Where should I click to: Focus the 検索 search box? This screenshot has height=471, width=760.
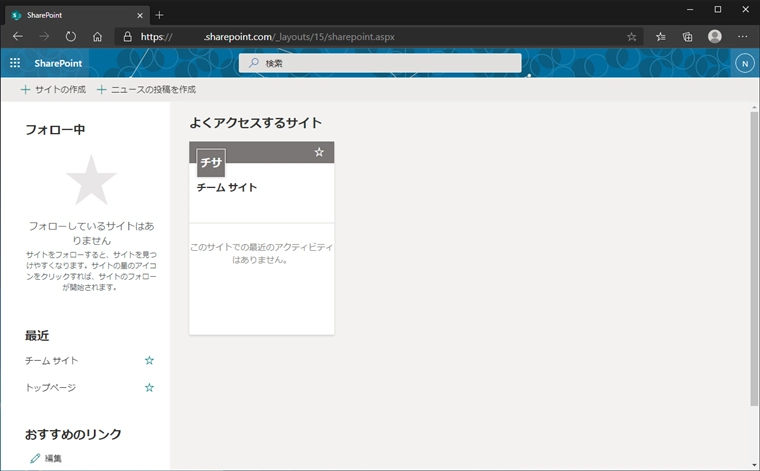click(380, 63)
